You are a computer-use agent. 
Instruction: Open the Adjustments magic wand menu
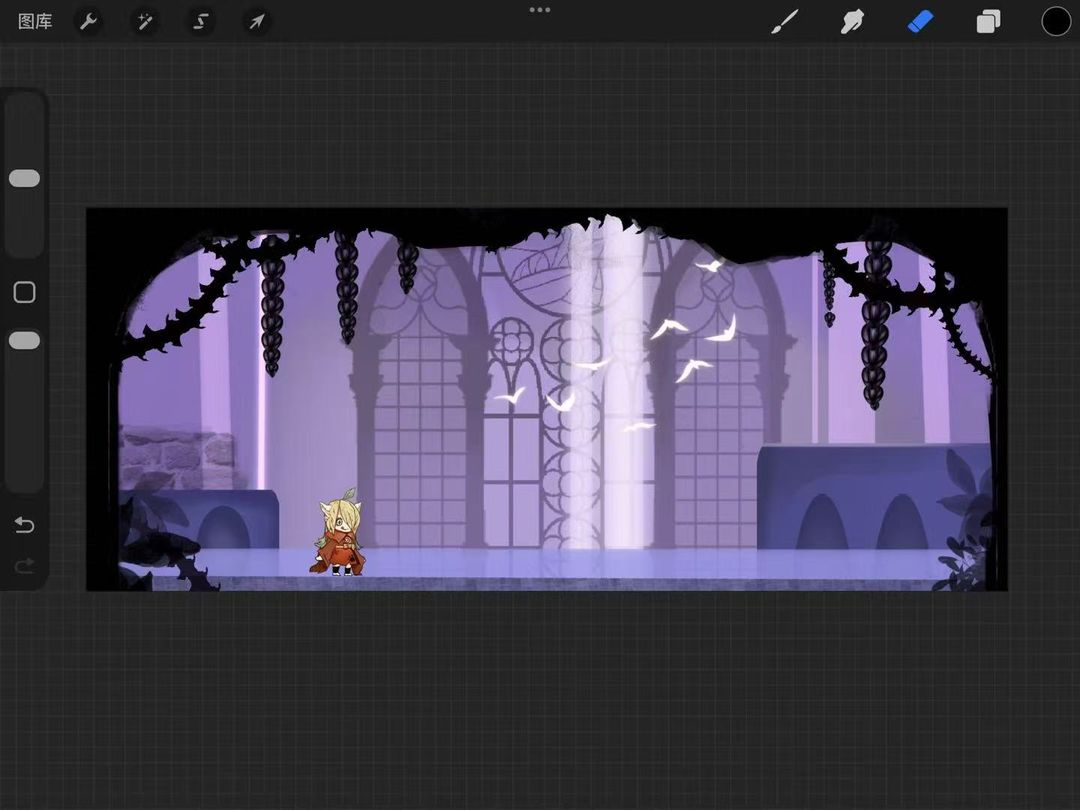145,21
